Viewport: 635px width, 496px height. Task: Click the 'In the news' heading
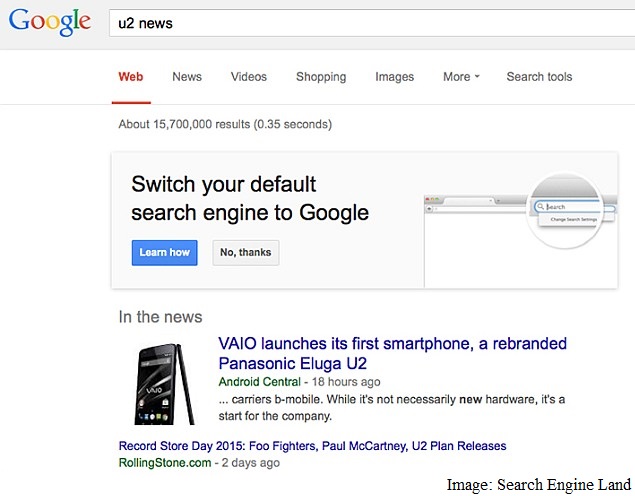(x=160, y=317)
